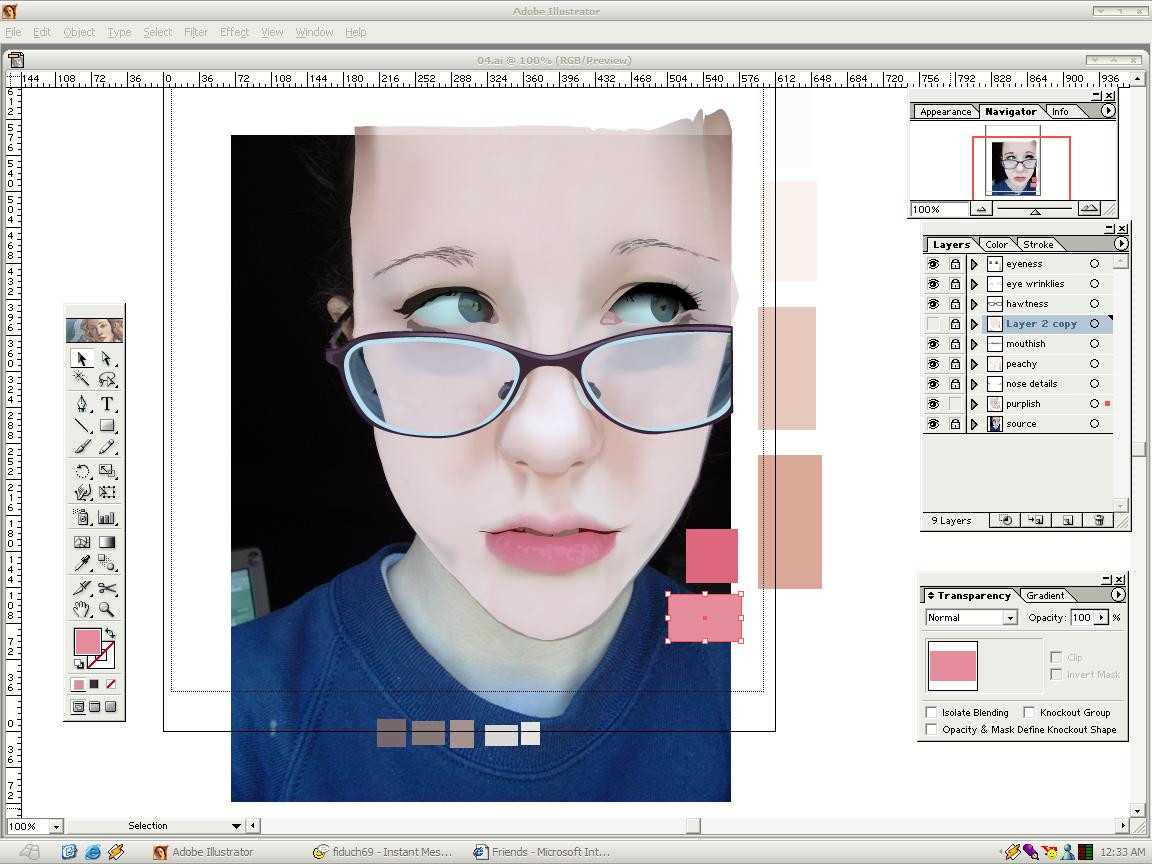
Task: Select the Symbol Sprayer tool
Action: [82, 517]
